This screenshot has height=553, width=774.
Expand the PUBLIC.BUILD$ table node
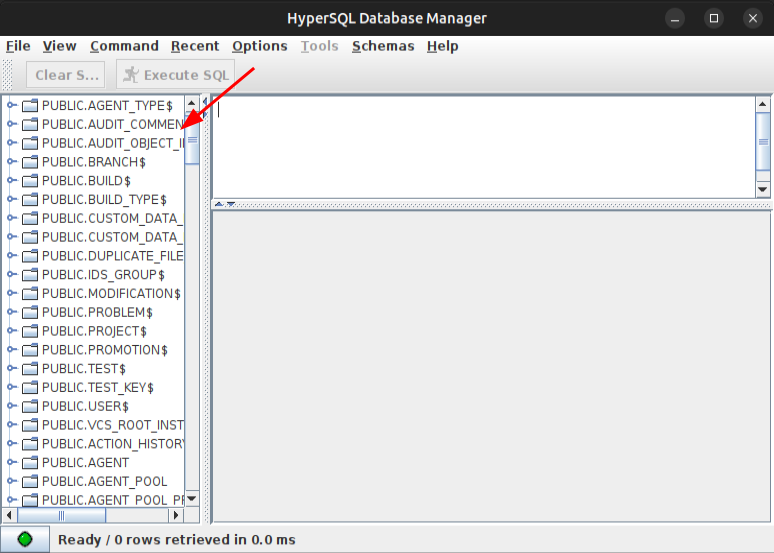click(12, 181)
